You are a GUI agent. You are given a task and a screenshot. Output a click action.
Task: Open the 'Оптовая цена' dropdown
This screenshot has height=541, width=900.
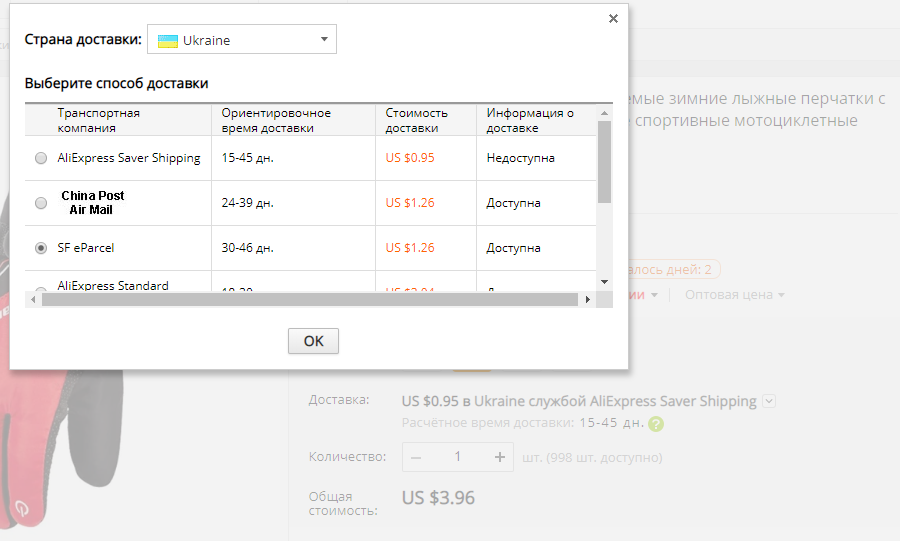(735, 295)
